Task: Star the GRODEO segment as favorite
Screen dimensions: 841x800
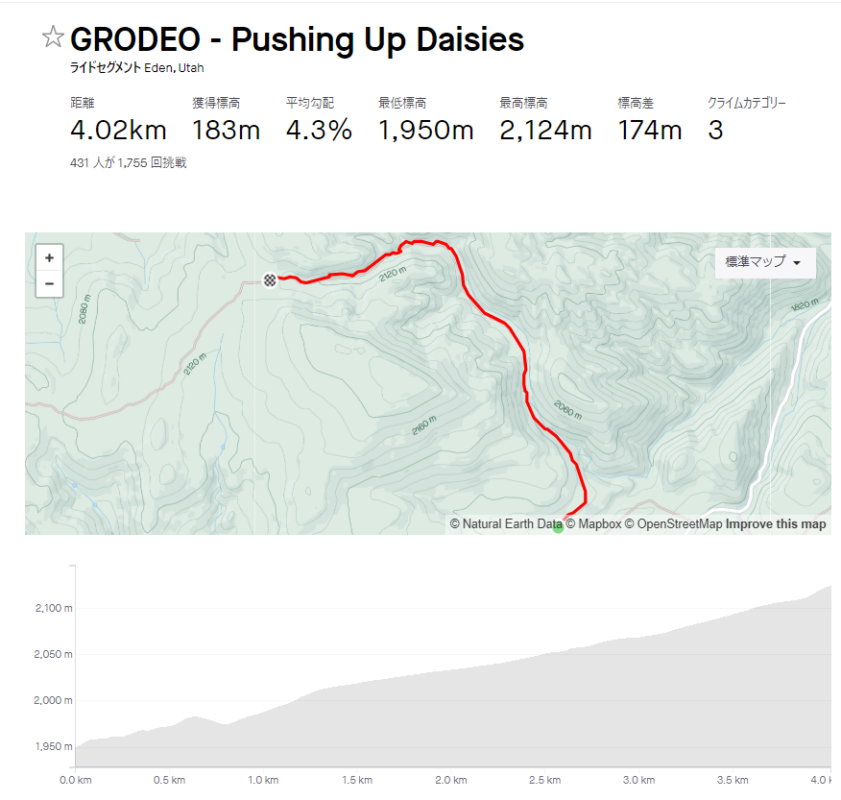Action: pos(52,39)
